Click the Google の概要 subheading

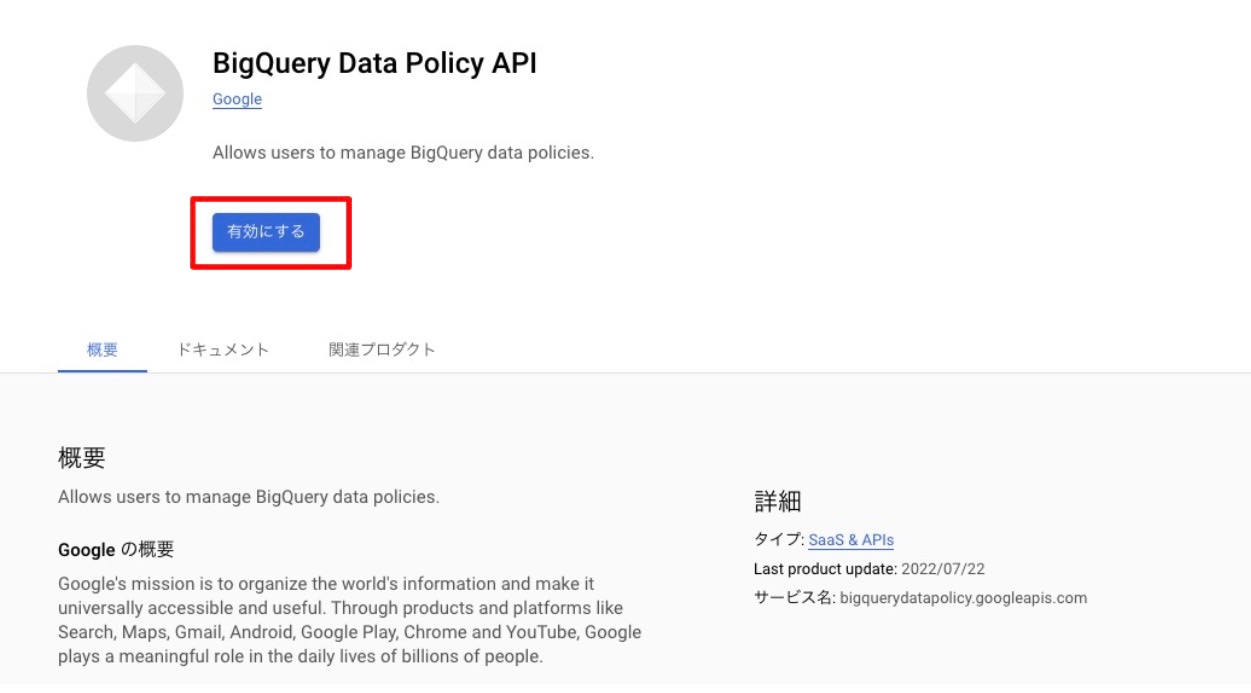[x=116, y=550]
